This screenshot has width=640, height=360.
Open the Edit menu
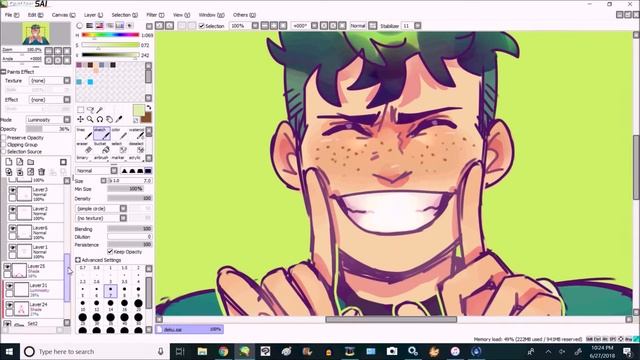(35, 15)
